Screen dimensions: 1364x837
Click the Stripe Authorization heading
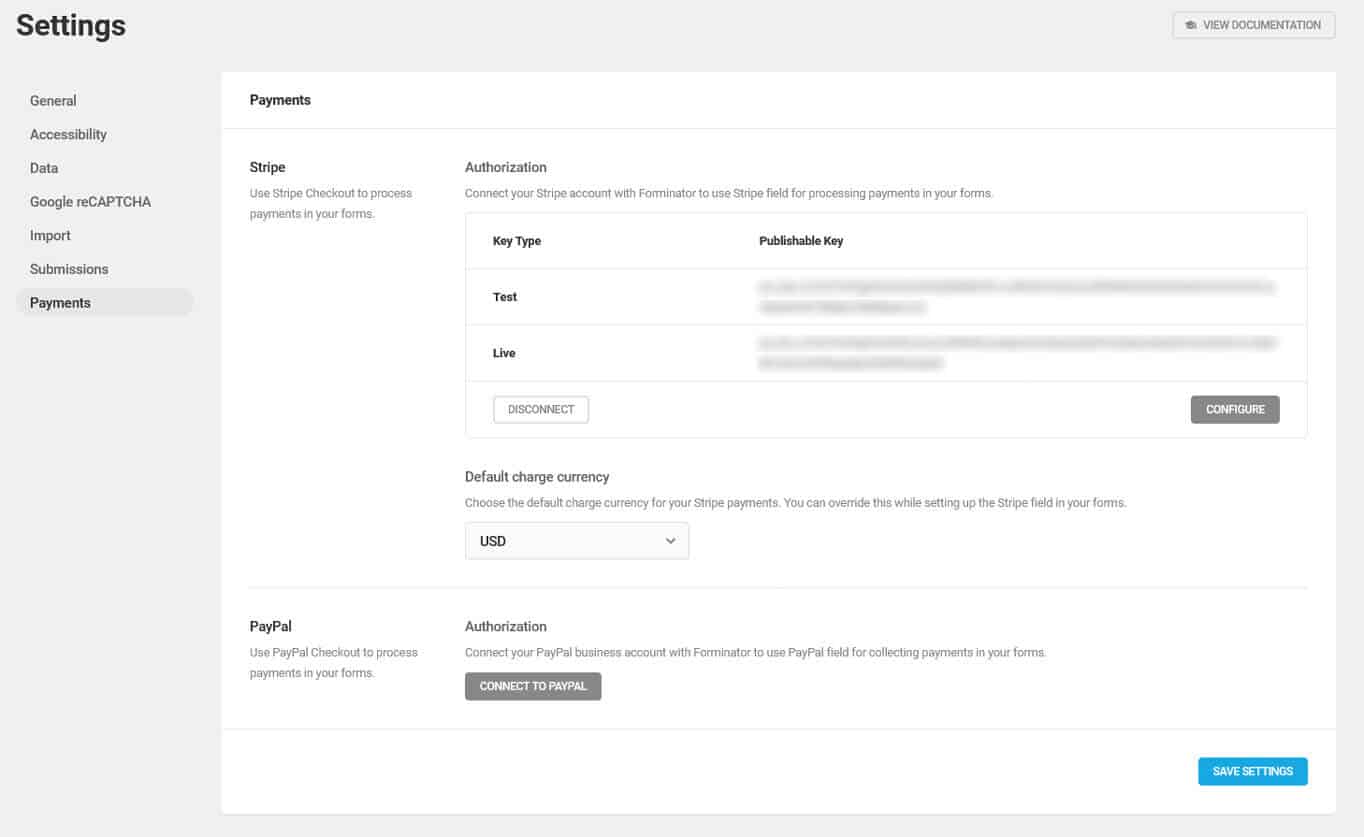[x=506, y=167]
